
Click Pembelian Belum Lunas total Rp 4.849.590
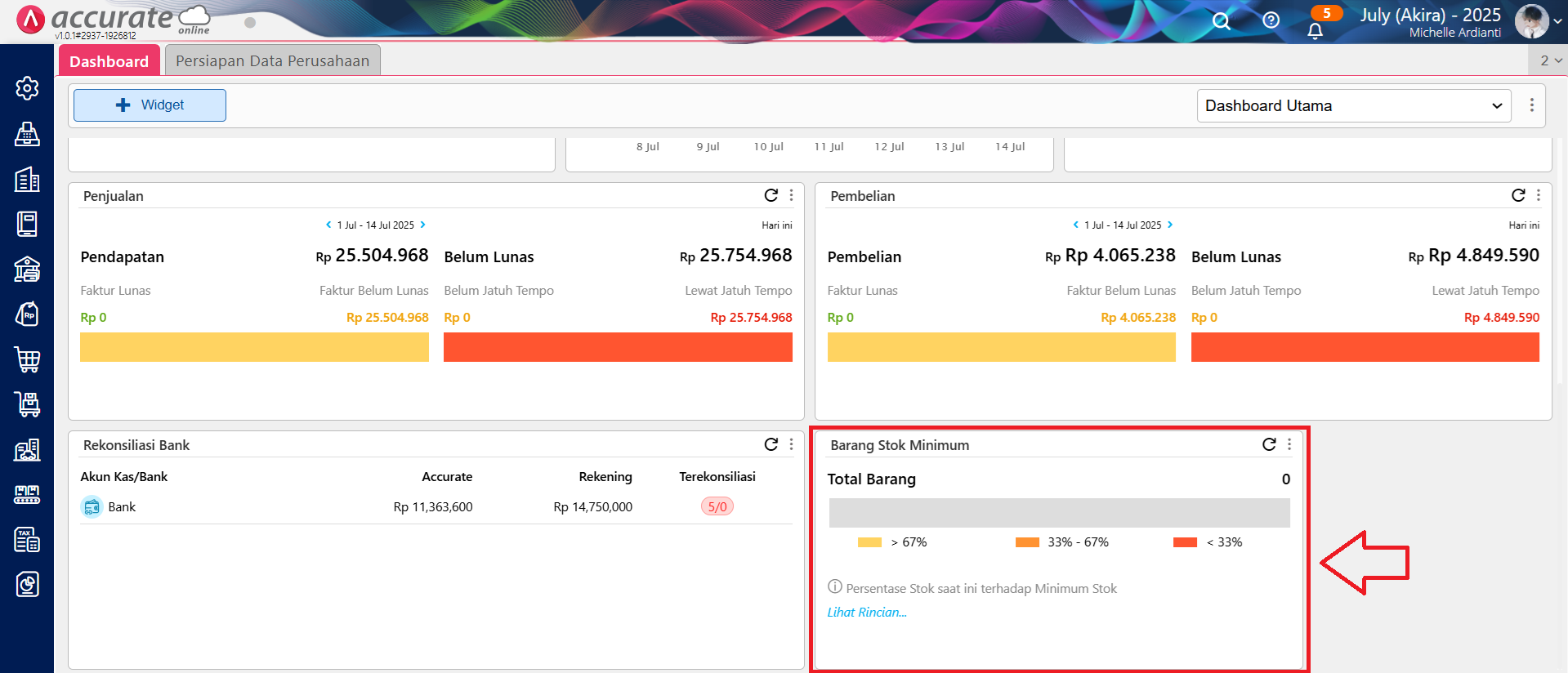(x=1474, y=256)
